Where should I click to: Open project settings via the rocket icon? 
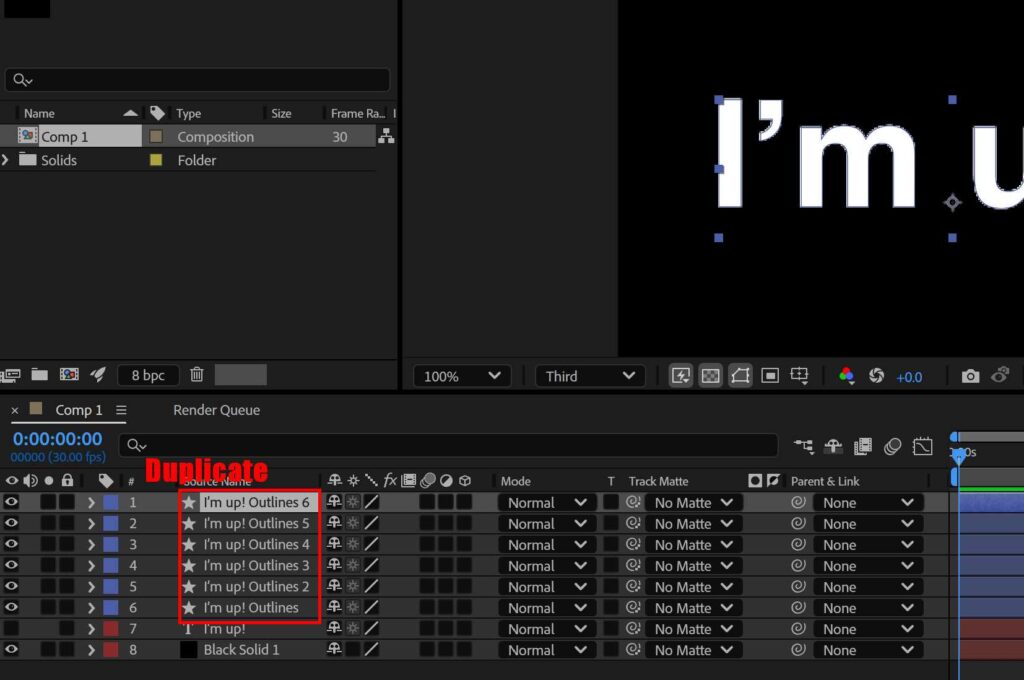pyautogui.click(x=98, y=374)
